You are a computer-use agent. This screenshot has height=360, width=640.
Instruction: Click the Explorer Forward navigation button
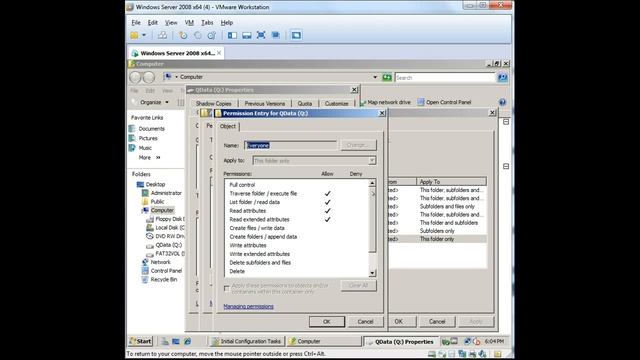pos(149,77)
